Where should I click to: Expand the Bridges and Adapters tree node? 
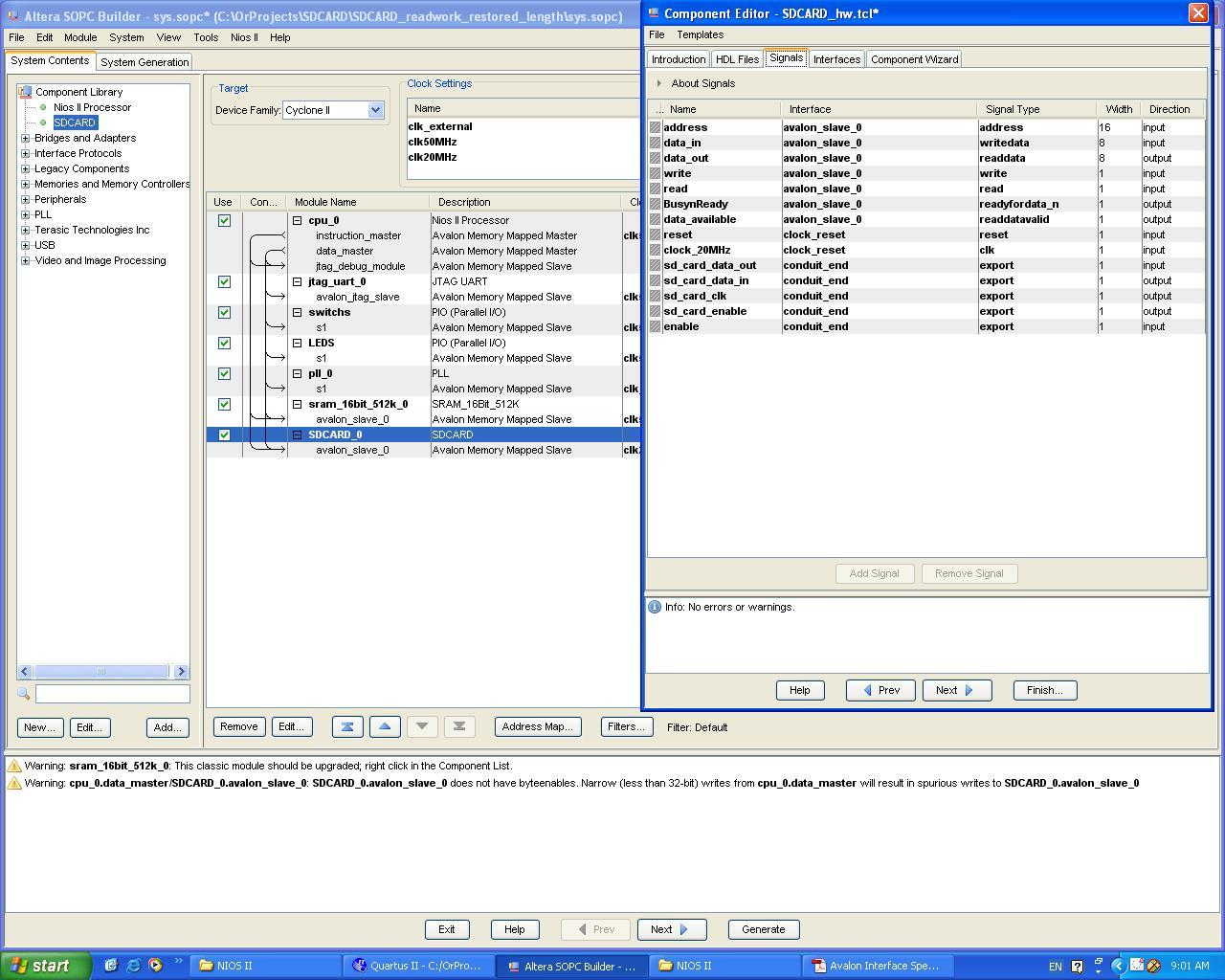pyautogui.click(x=25, y=138)
